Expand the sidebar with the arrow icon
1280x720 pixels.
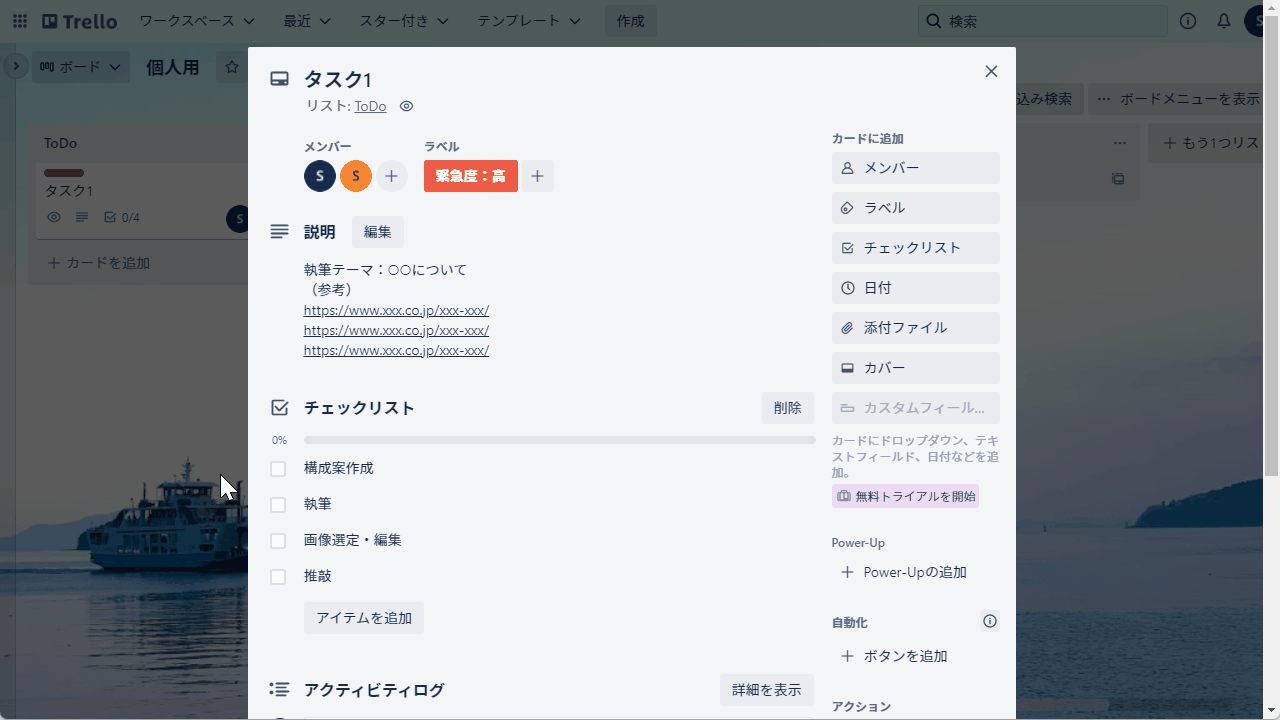[15, 67]
